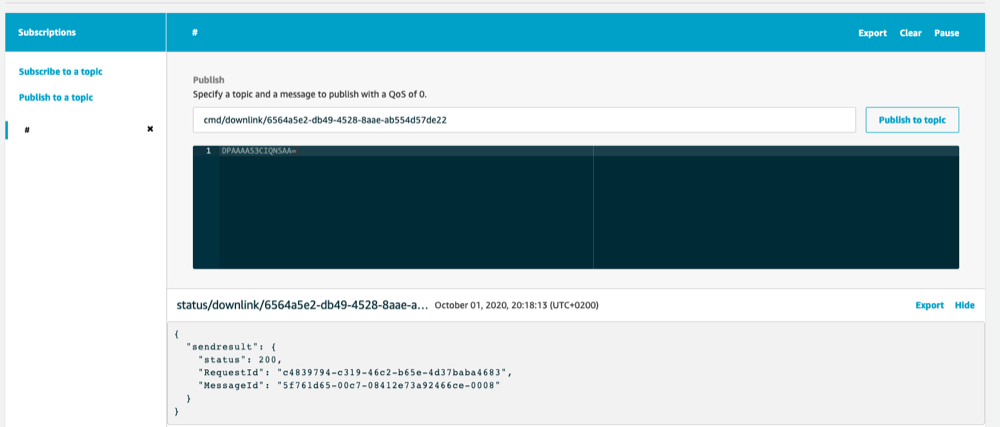Open Publish to a topic link
1000x427 pixels.
[56, 98]
